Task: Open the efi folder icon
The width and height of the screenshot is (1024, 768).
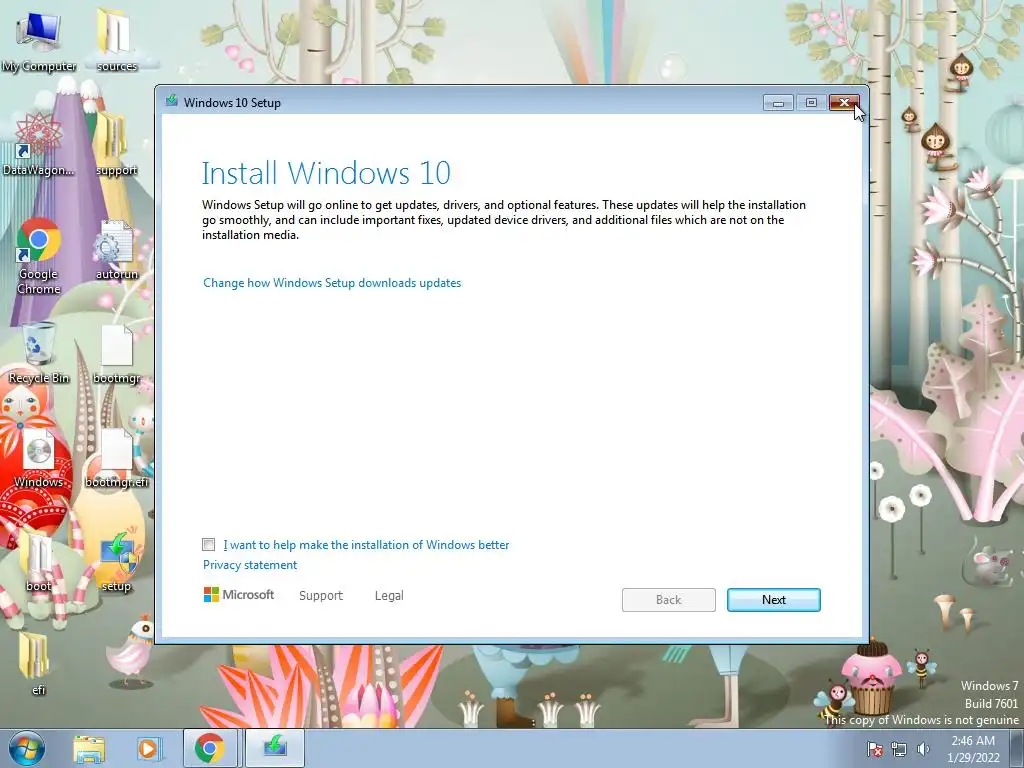Action: tap(34, 663)
